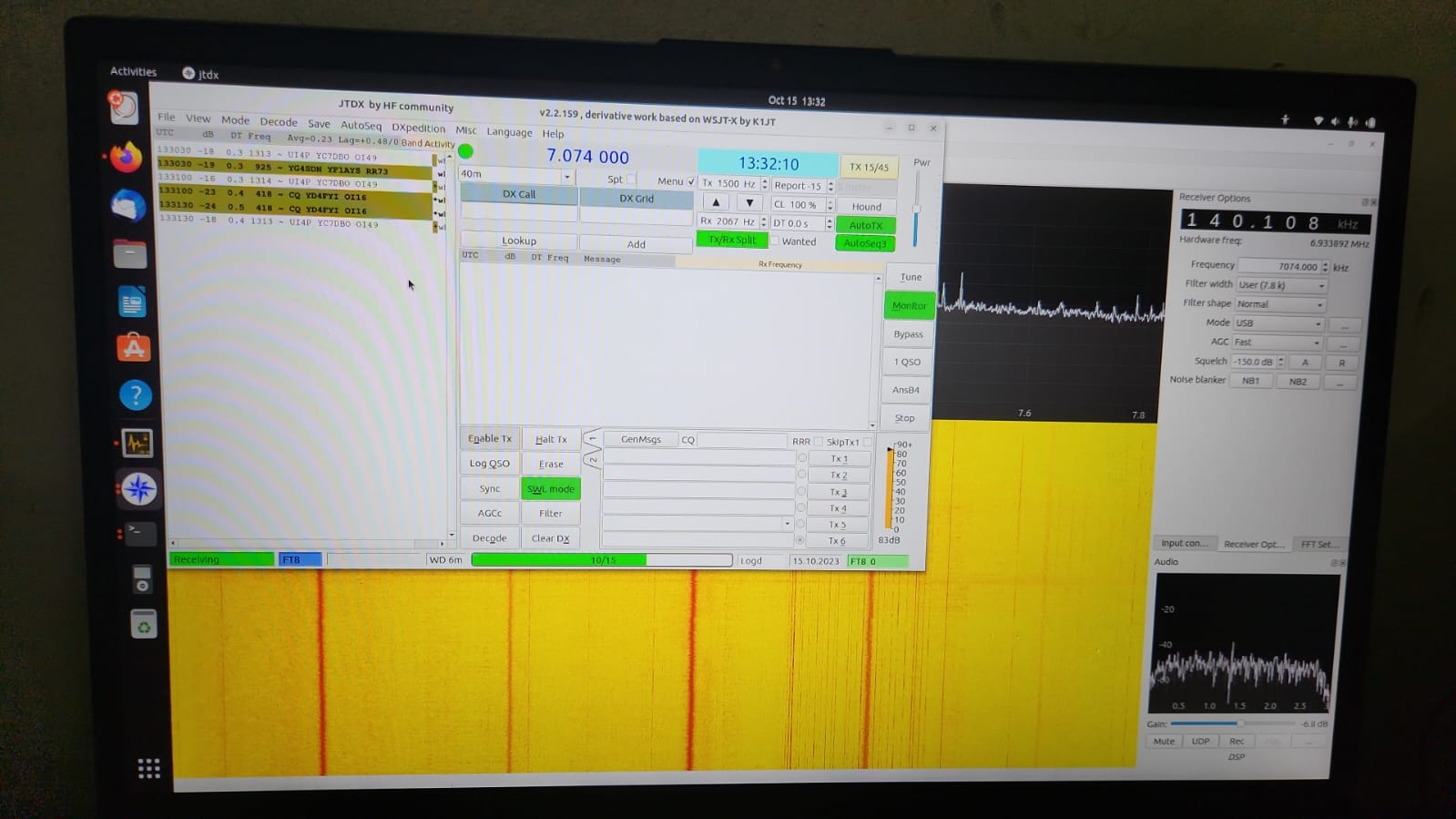Enable the Wanted checkbox
Screen dimensions: 1456x819
click(774, 241)
